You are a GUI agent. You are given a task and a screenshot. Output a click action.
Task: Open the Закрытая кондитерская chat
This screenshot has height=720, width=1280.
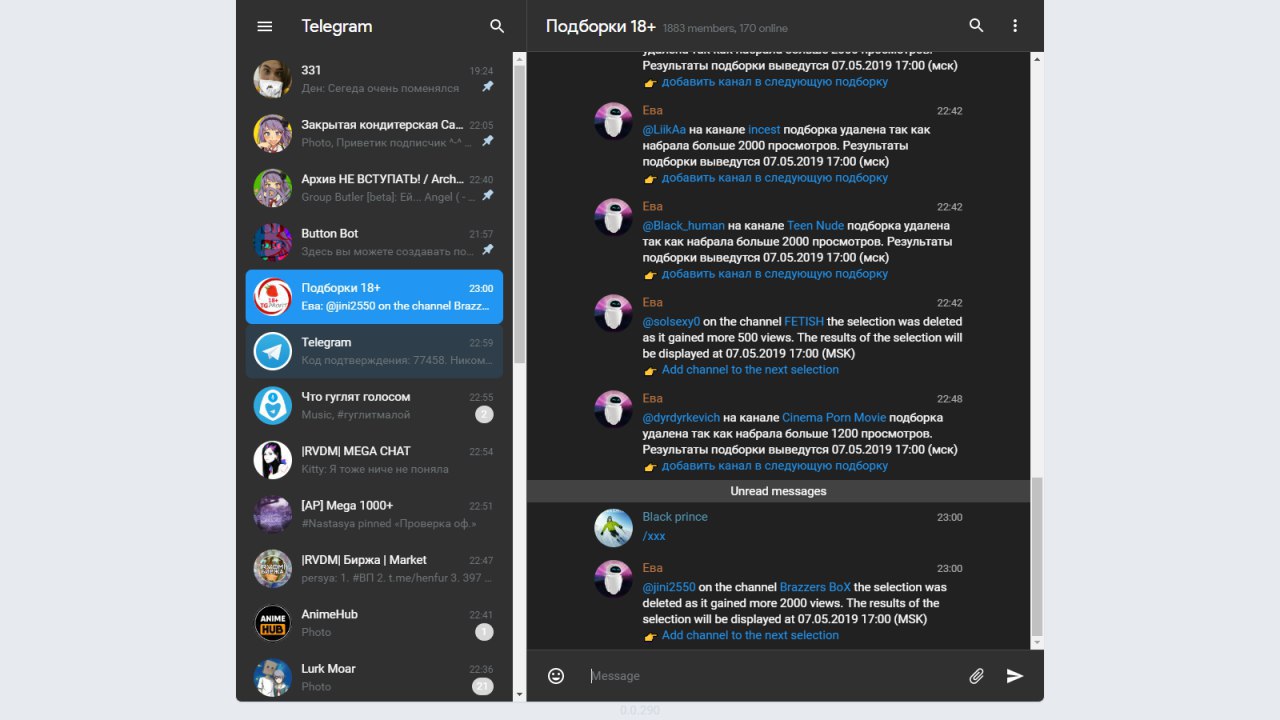(374, 133)
